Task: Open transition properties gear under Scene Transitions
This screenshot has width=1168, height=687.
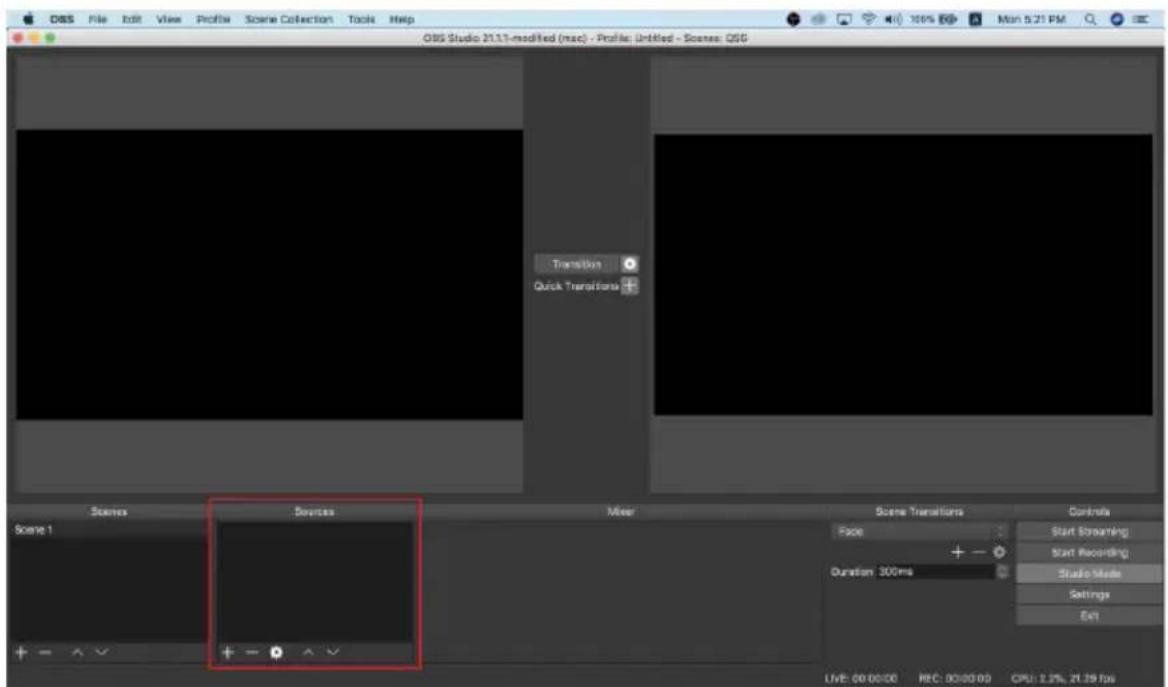Action: [1000, 552]
